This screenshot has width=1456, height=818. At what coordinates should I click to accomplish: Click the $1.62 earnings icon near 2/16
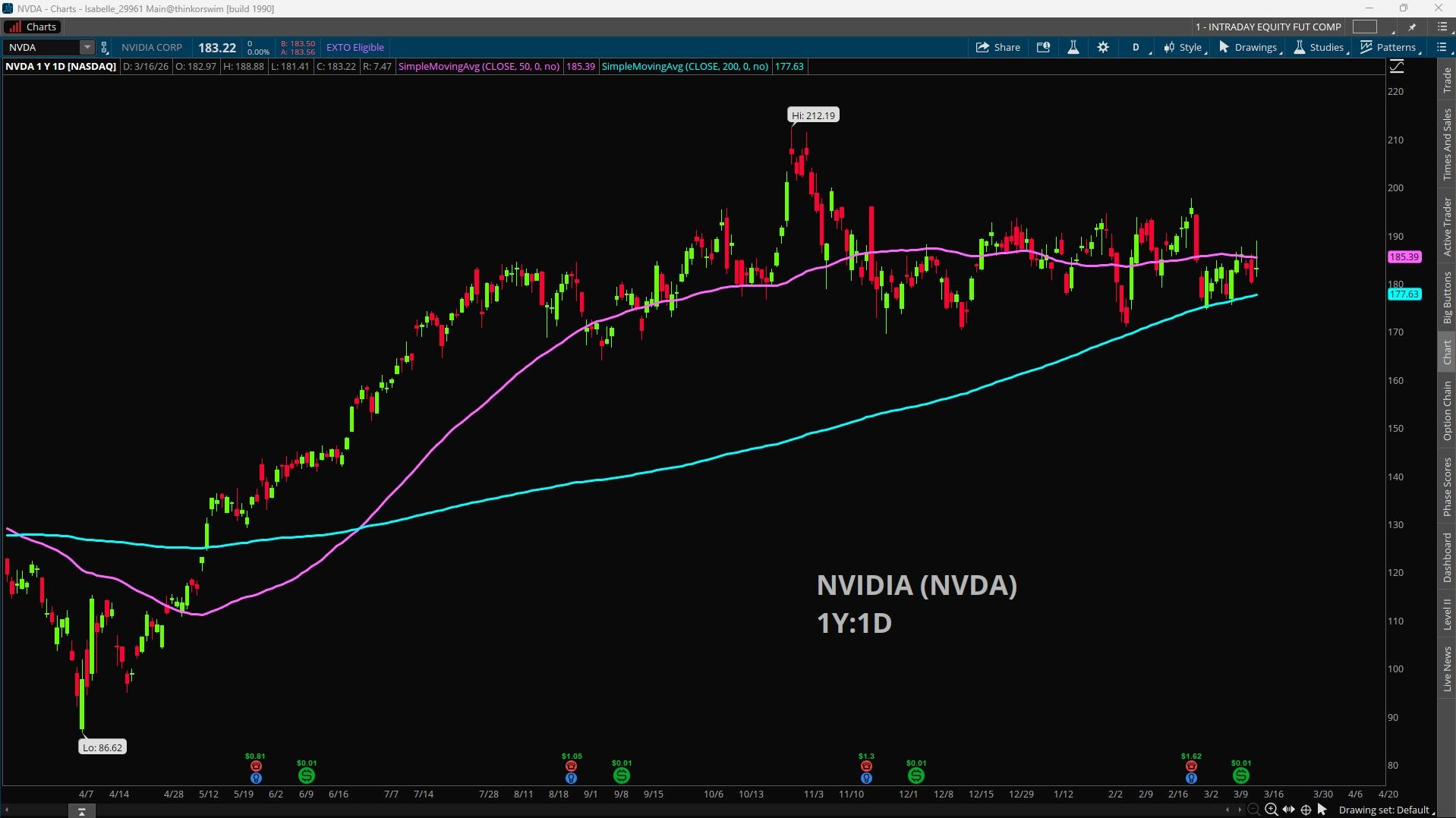pyautogui.click(x=1191, y=766)
